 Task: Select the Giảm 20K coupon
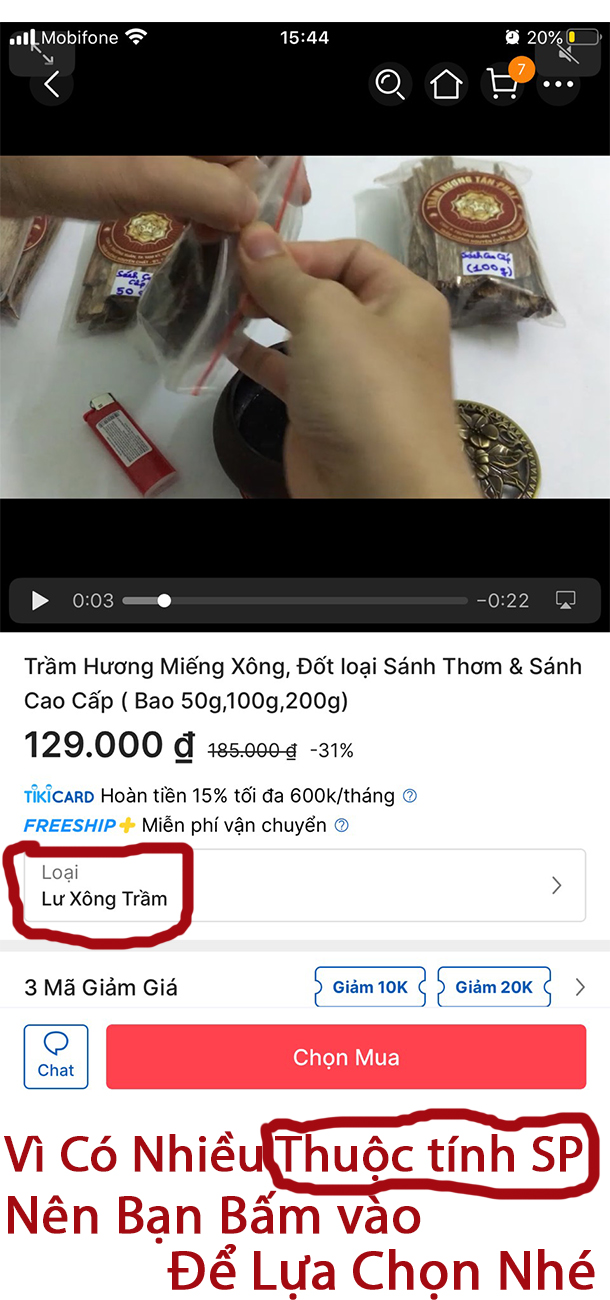(x=493, y=987)
